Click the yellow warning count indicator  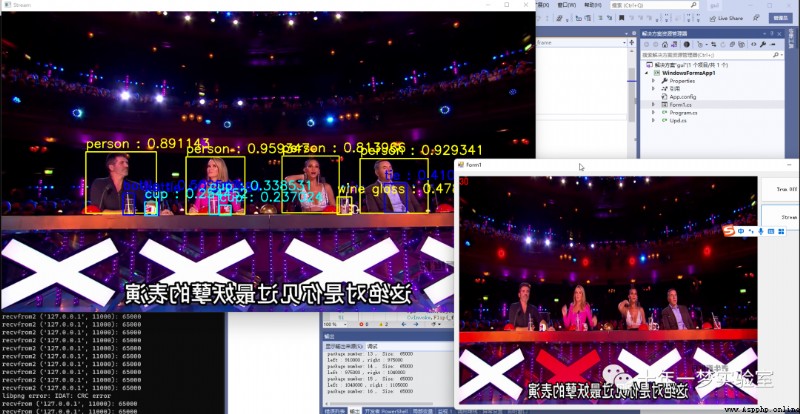tap(384, 324)
